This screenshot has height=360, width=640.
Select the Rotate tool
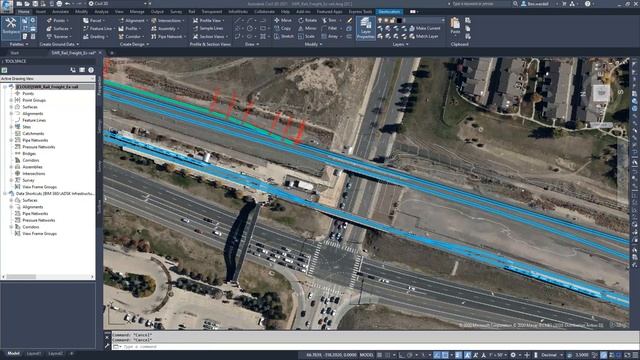307,20
